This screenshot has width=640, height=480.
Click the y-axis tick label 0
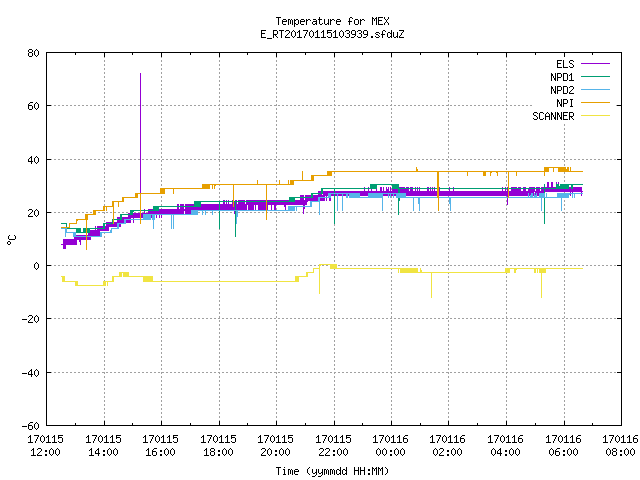point(37,266)
